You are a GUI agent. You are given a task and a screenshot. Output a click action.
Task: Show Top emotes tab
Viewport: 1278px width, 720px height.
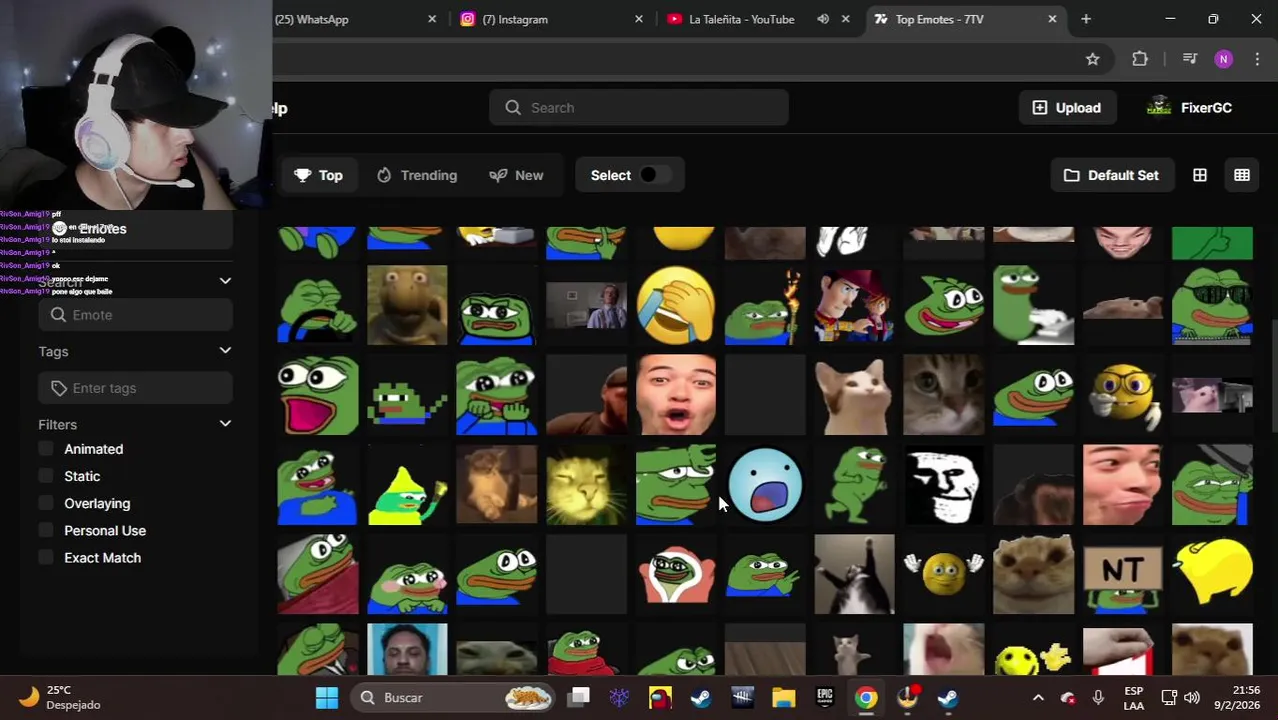[318, 175]
